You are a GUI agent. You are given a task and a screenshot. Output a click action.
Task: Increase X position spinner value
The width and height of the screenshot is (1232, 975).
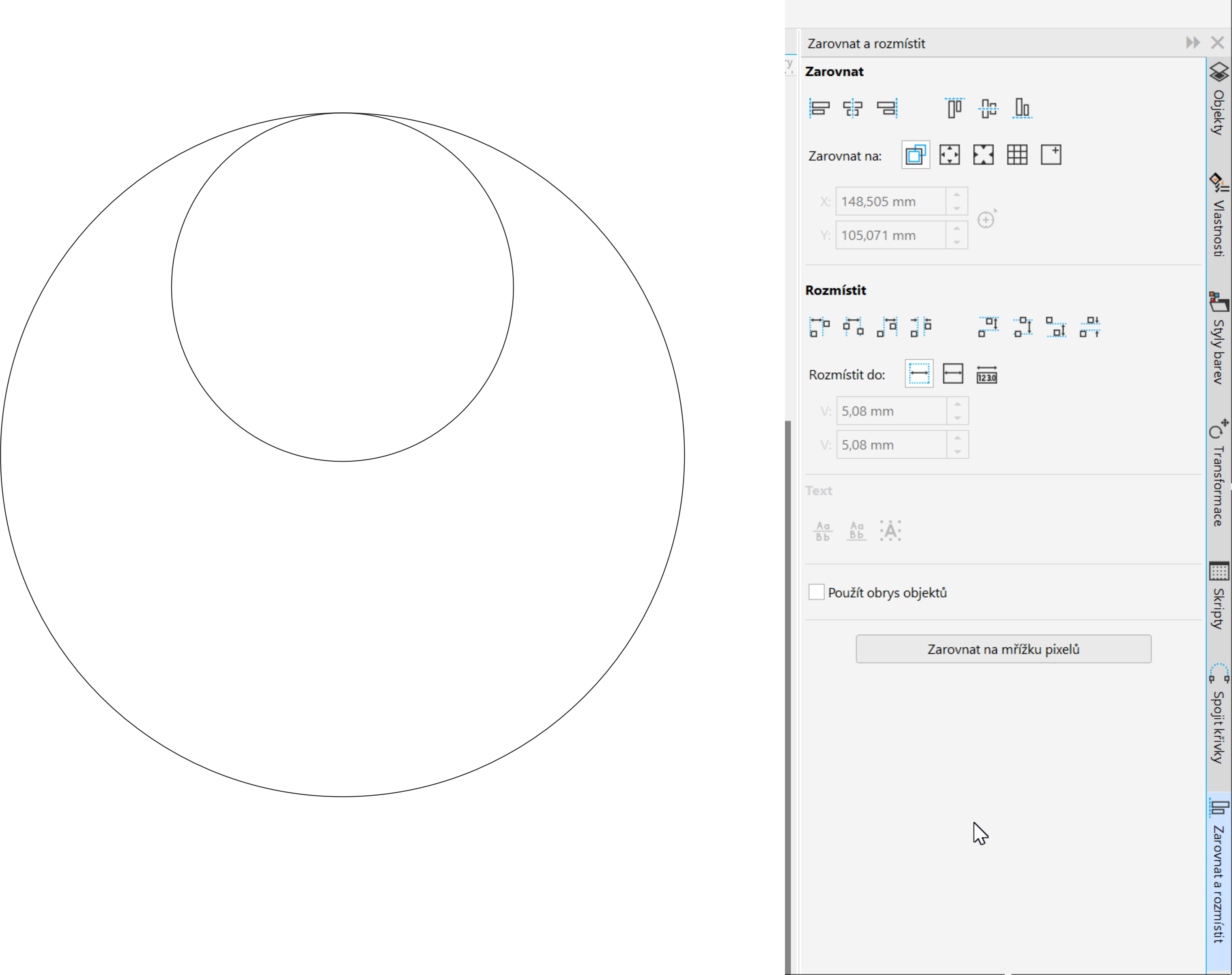tap(957, 195)
